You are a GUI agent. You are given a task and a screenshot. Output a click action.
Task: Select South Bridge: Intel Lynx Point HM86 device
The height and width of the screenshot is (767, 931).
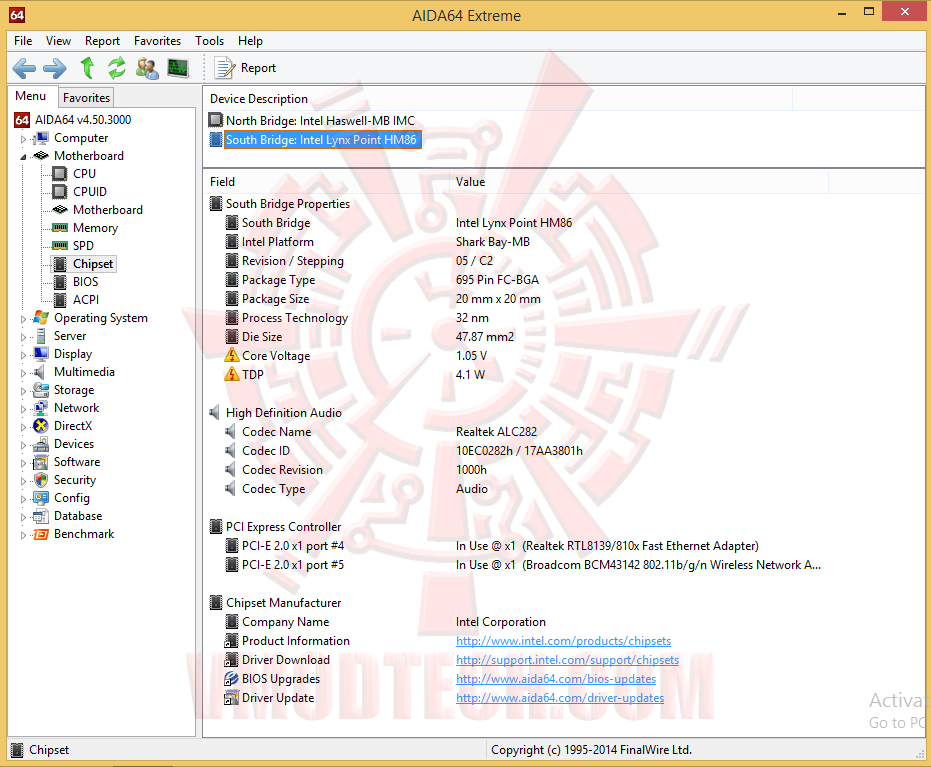tap(321, 140)
